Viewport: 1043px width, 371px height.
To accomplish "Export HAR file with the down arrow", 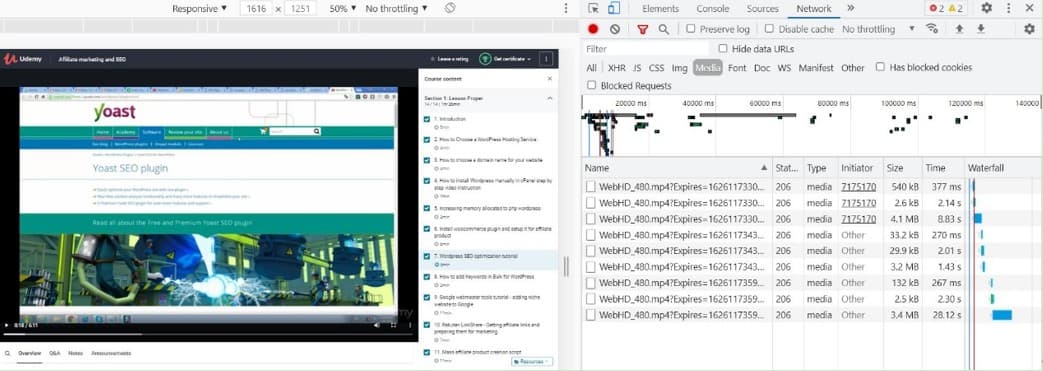I will coord(980,29).
